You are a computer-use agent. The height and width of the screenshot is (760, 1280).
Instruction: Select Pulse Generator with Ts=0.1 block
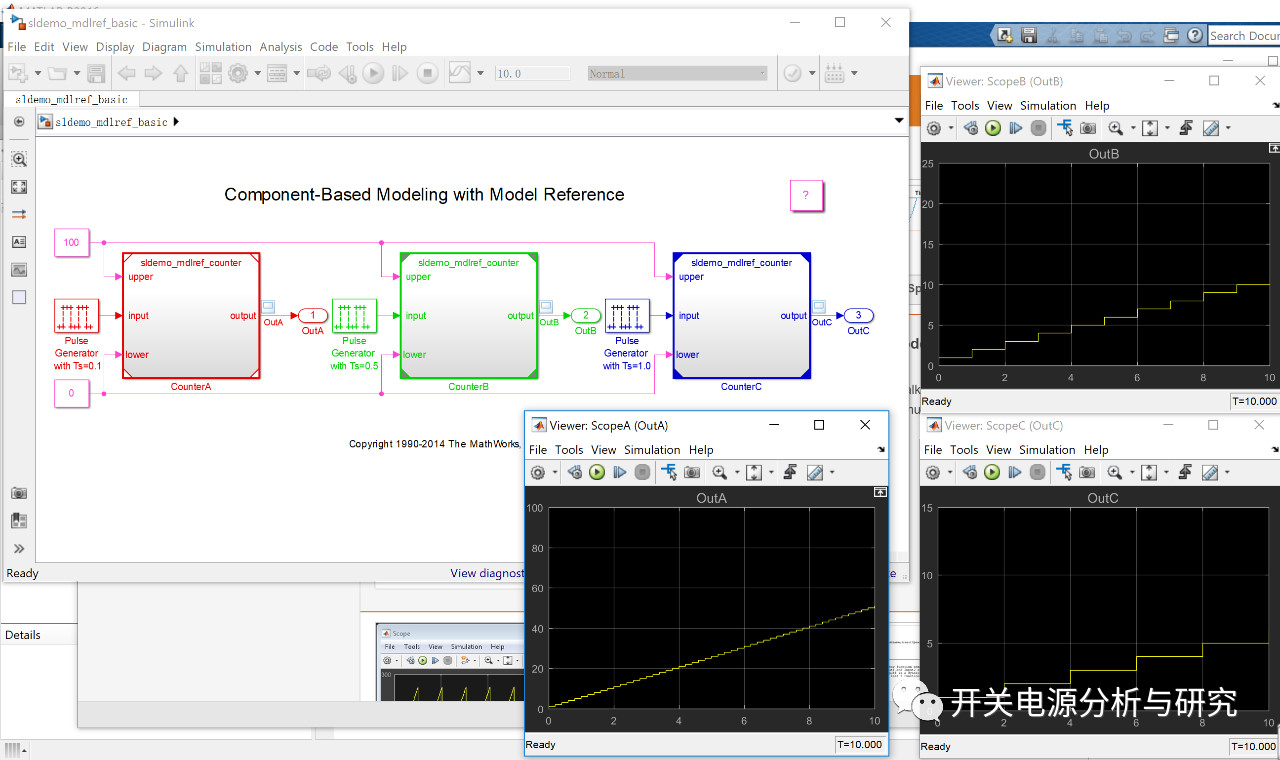pyautogui.click(x=76, y=316)
